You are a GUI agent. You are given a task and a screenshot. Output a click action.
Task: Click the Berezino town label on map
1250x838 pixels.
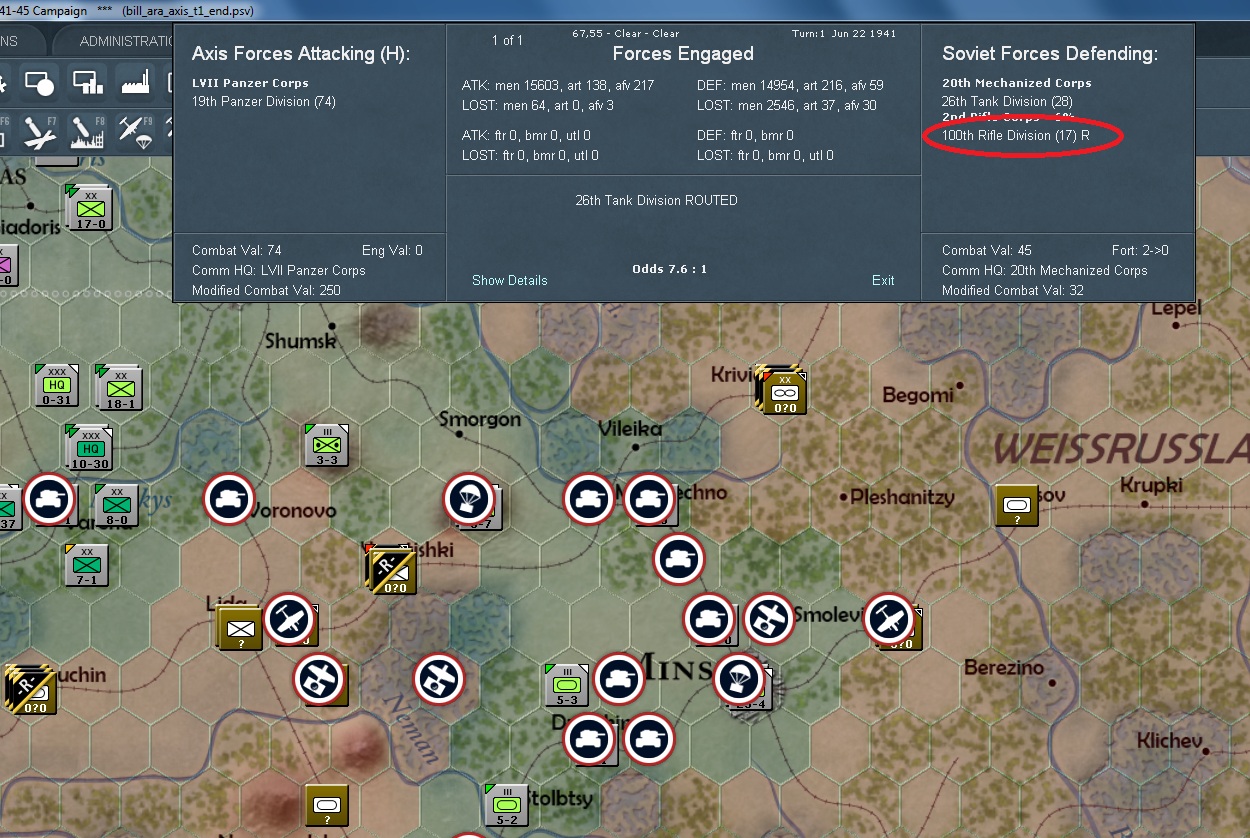pyautogui.click(x=1003, y=668)
